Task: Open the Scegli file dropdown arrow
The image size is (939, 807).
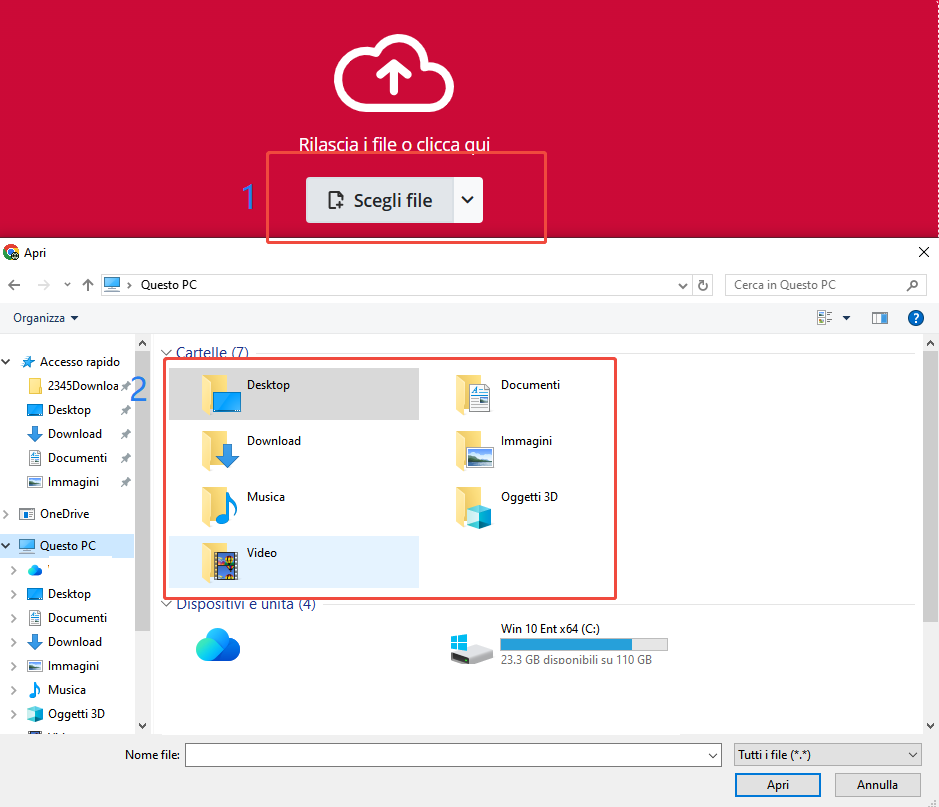Action: pyautogui.click(x=468, y=200)
